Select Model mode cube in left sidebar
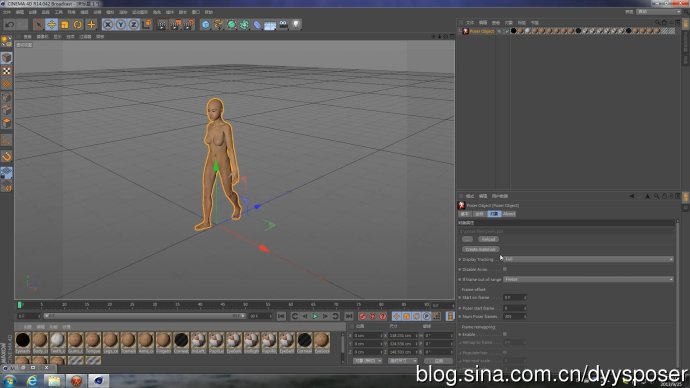Screen dimensions: 690x388 7,58
